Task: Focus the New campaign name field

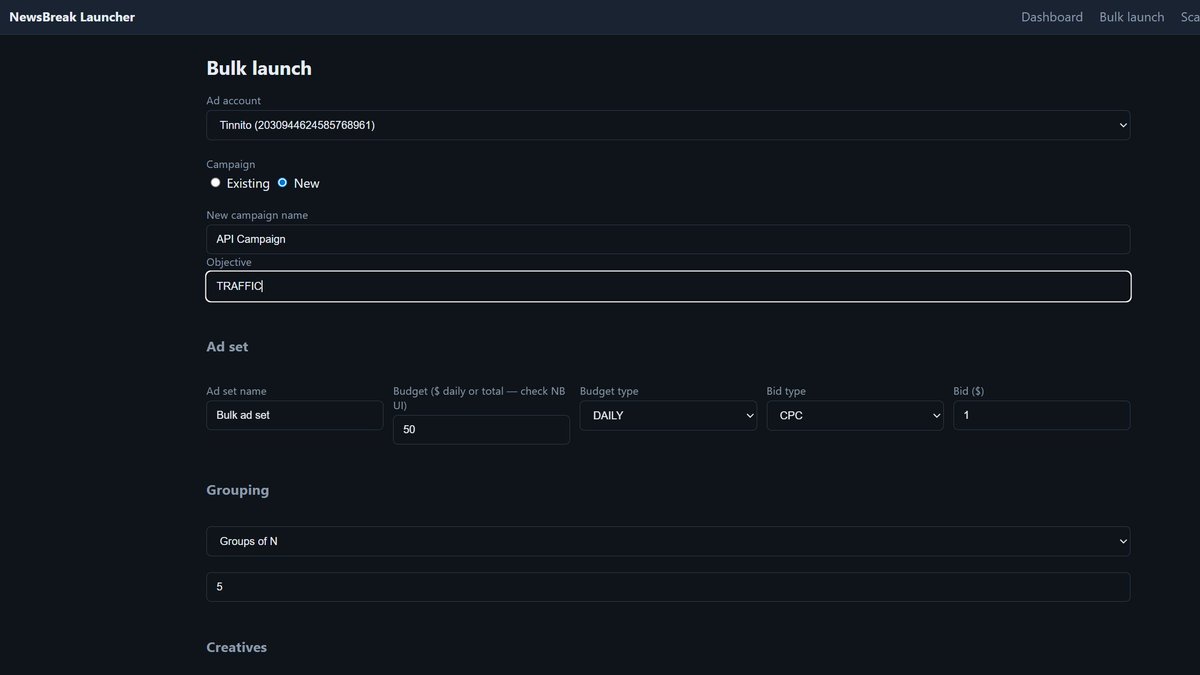Action: [668, 239]
